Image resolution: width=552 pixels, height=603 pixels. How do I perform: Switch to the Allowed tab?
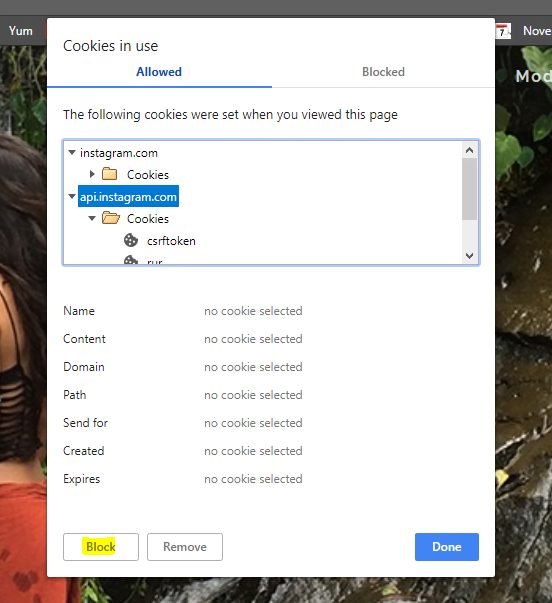click(159, 72)
